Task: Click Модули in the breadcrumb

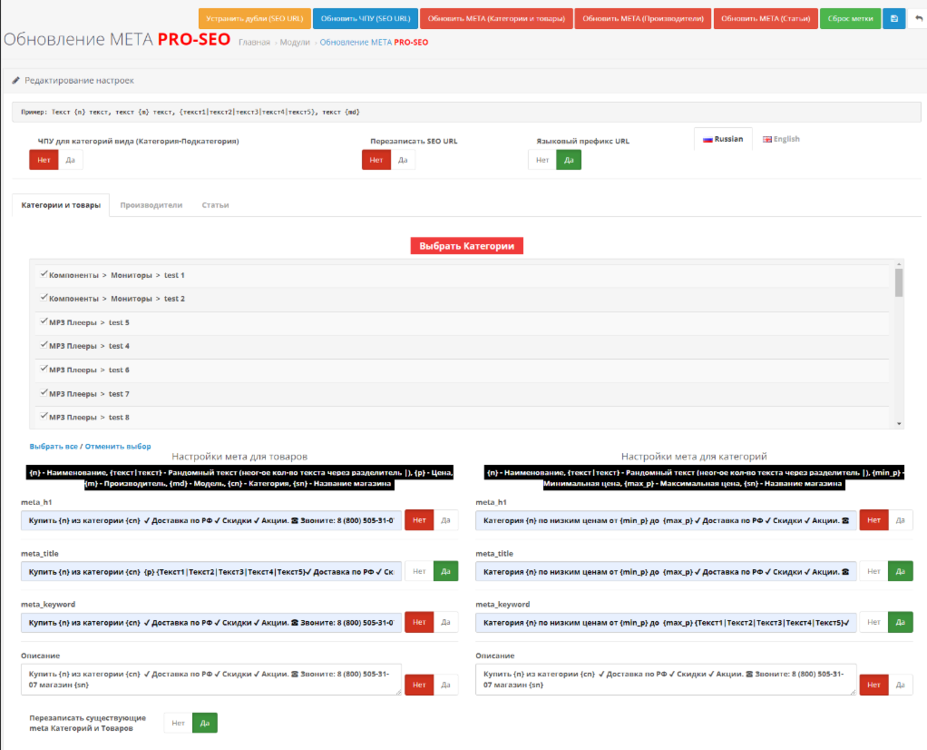Action: point(293,42)
